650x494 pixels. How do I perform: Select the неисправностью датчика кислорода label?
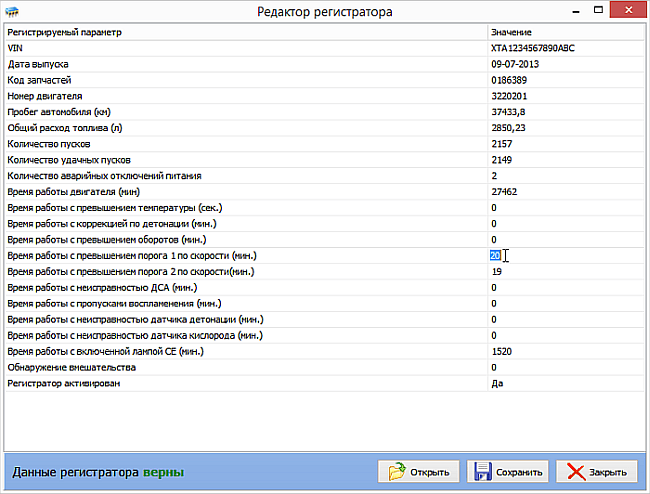point(135,335)
